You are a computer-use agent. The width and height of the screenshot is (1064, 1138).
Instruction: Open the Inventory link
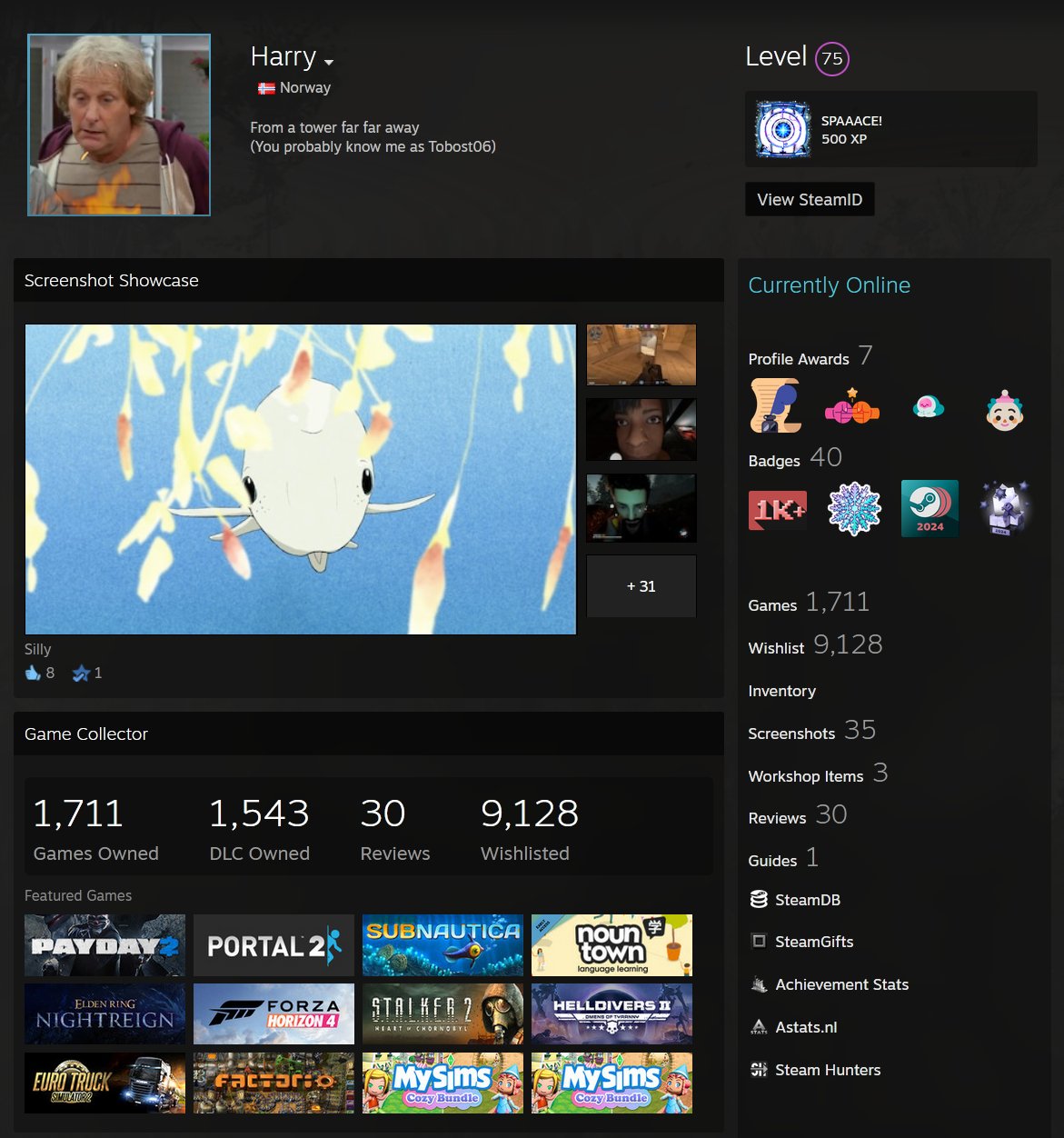click(781, 691)
